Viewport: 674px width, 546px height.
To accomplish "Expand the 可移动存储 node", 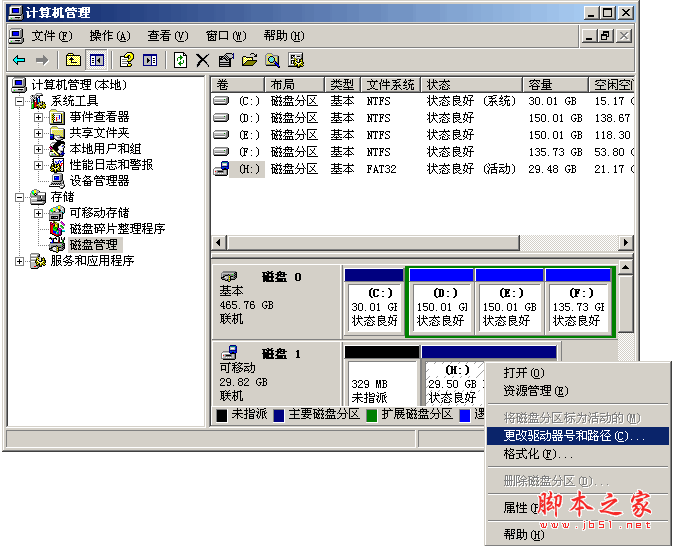I will tap(38, 213).
